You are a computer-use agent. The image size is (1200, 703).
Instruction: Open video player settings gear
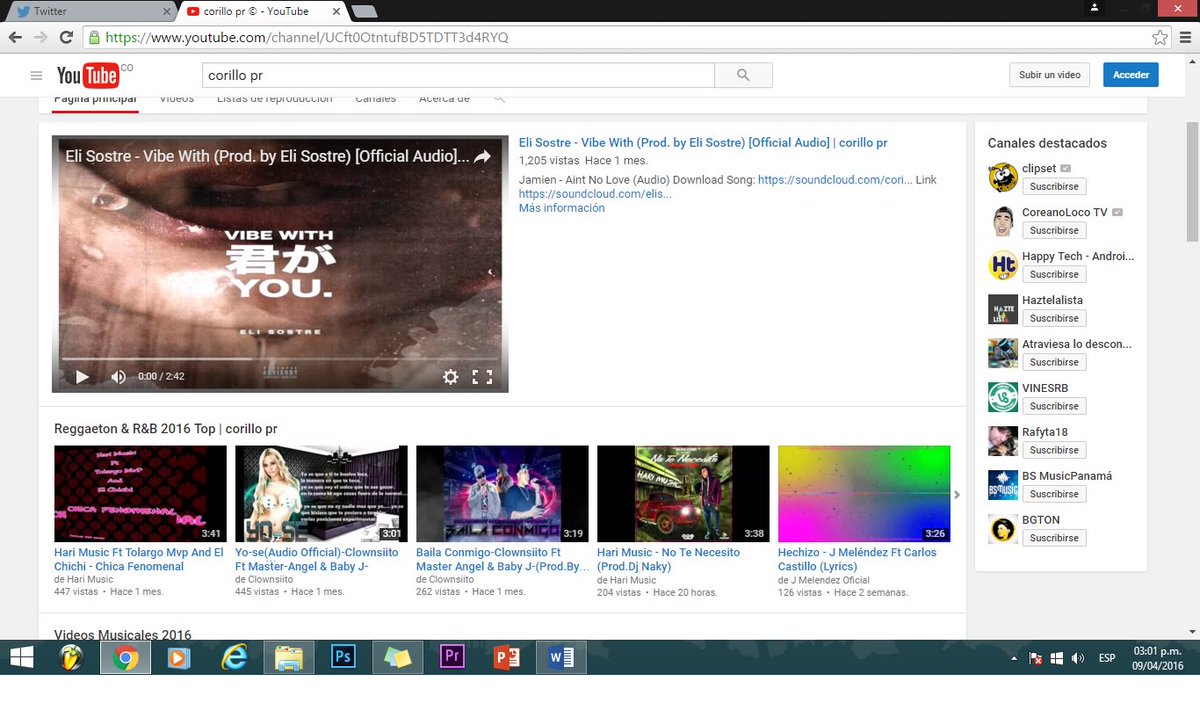pyautogui.click(x=451, y=377)
